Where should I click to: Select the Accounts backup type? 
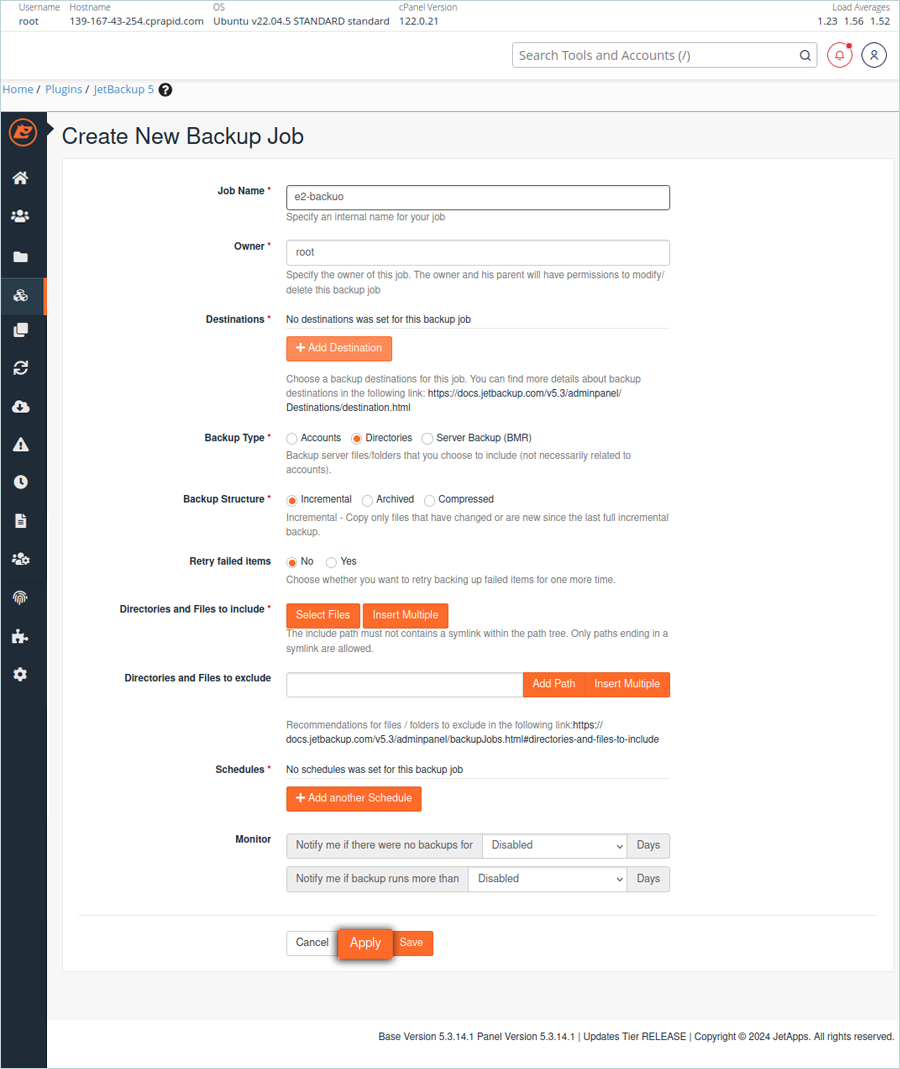pos(292,438)
